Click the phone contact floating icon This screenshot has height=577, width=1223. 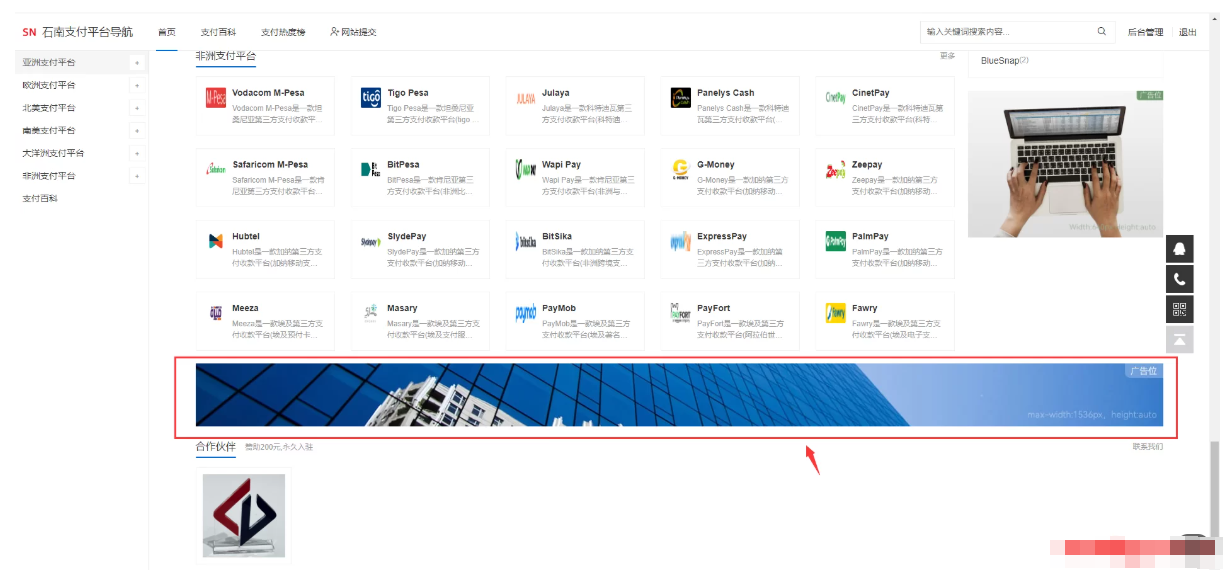[x=1180, y=279]
